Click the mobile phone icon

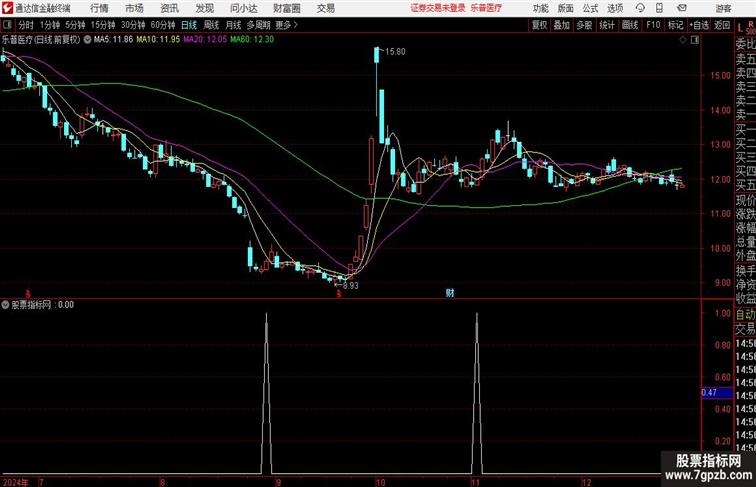point(659,8)
